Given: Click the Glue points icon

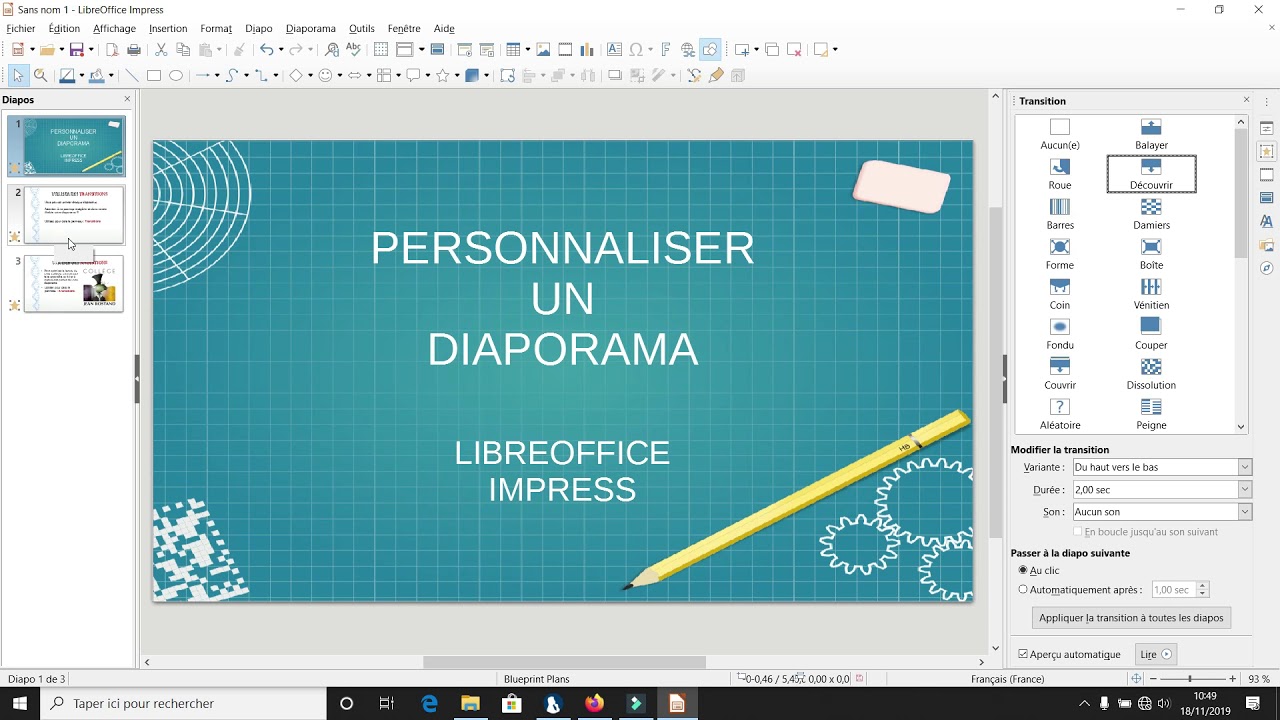Looking at the screenshot, I should pos(716,75).
